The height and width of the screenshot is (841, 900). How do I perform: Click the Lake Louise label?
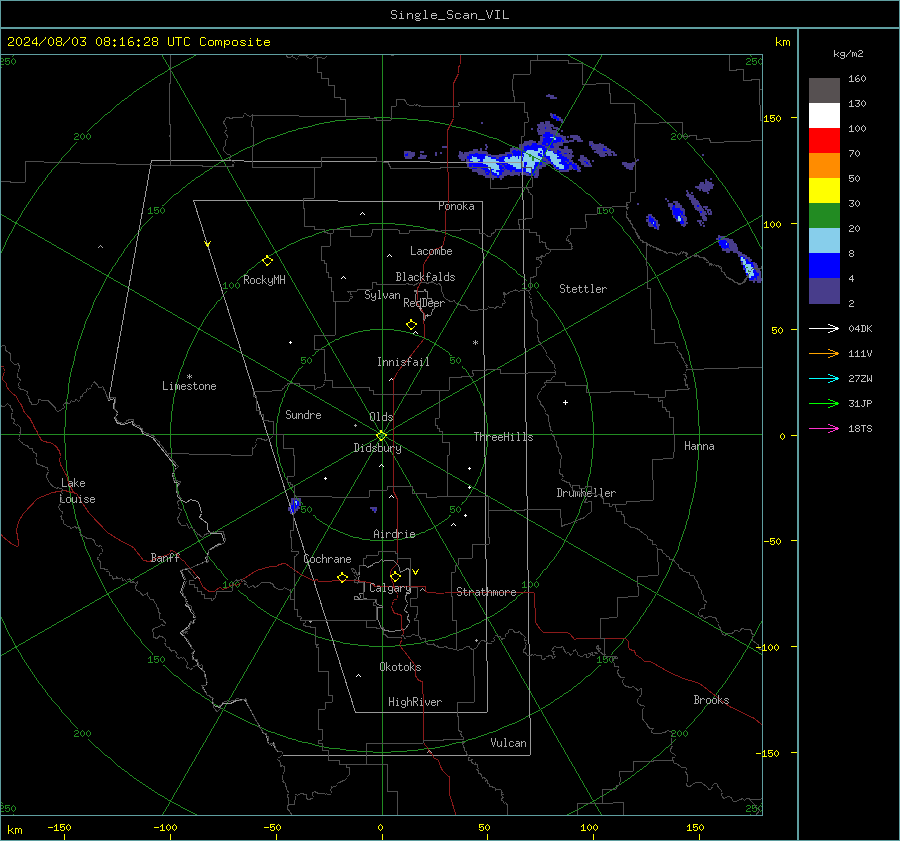[77, 491]
